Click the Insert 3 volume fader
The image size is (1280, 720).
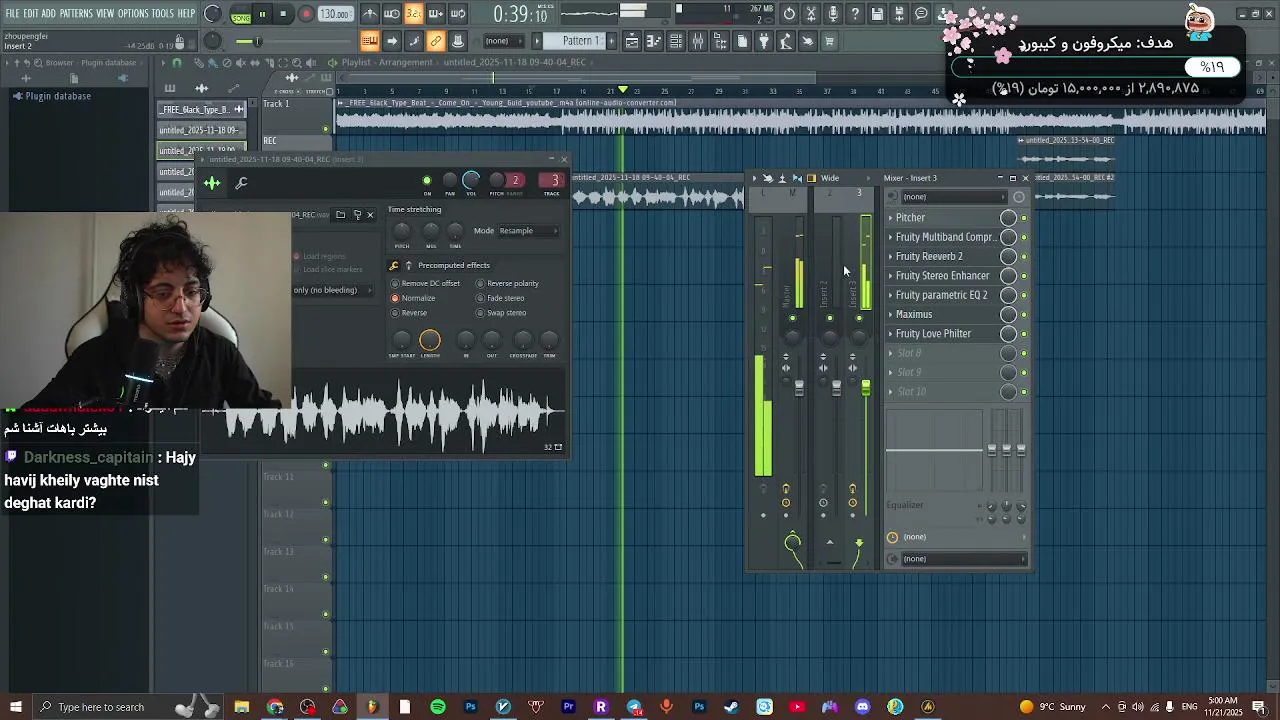click(x=866, y=388)
